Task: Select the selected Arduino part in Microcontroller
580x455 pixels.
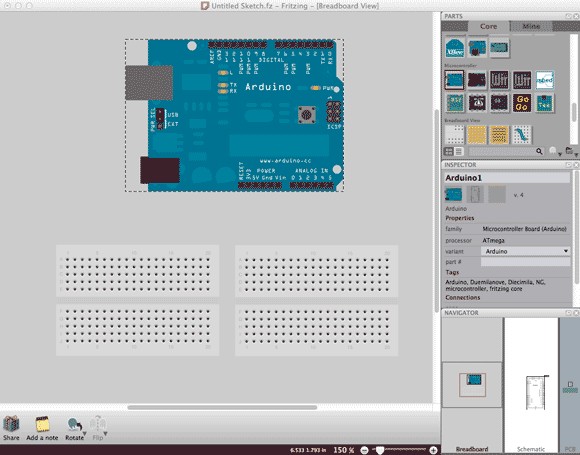Action: pyautogui.click(x=454, y=80)
